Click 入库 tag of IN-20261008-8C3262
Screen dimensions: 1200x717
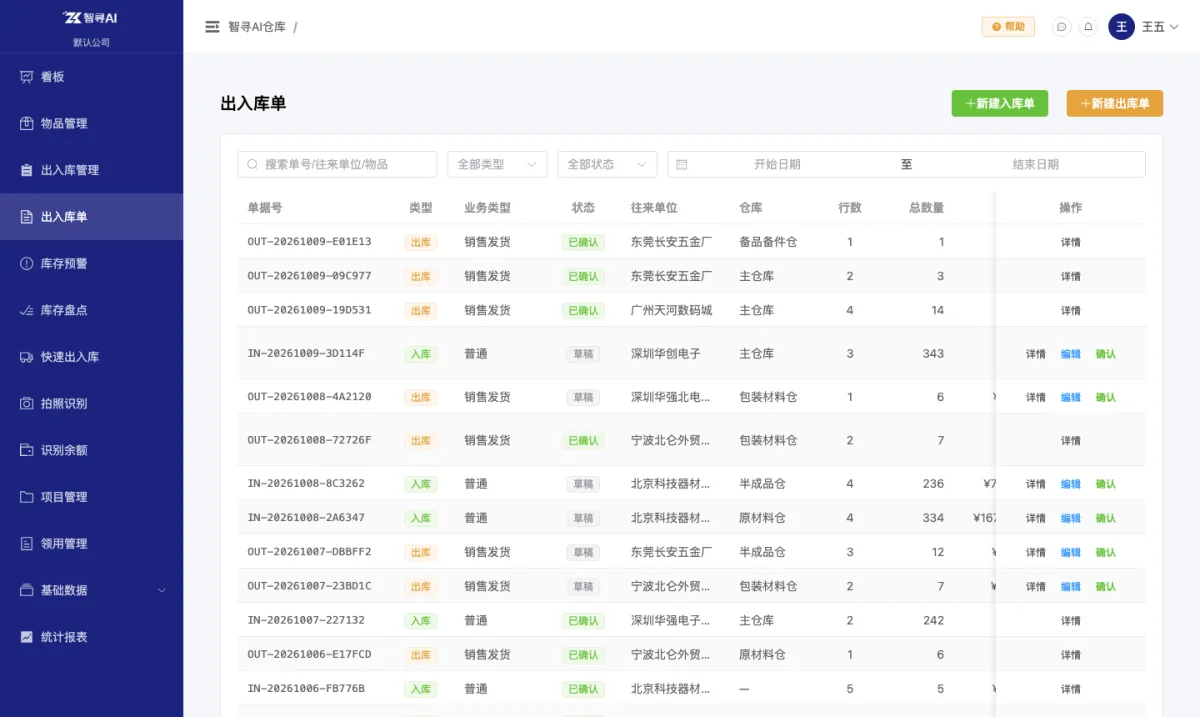point(421,484)
